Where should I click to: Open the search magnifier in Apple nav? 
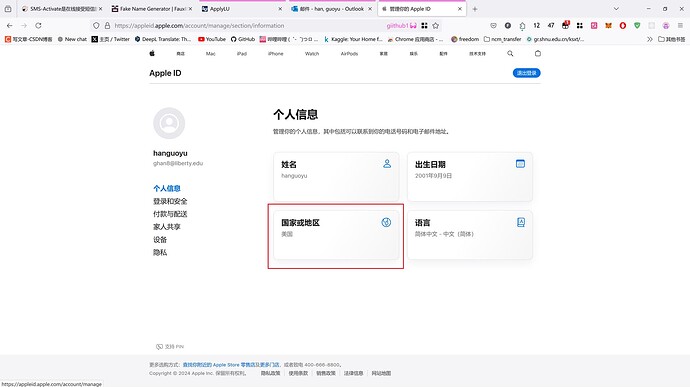click(x=510, y=53)
